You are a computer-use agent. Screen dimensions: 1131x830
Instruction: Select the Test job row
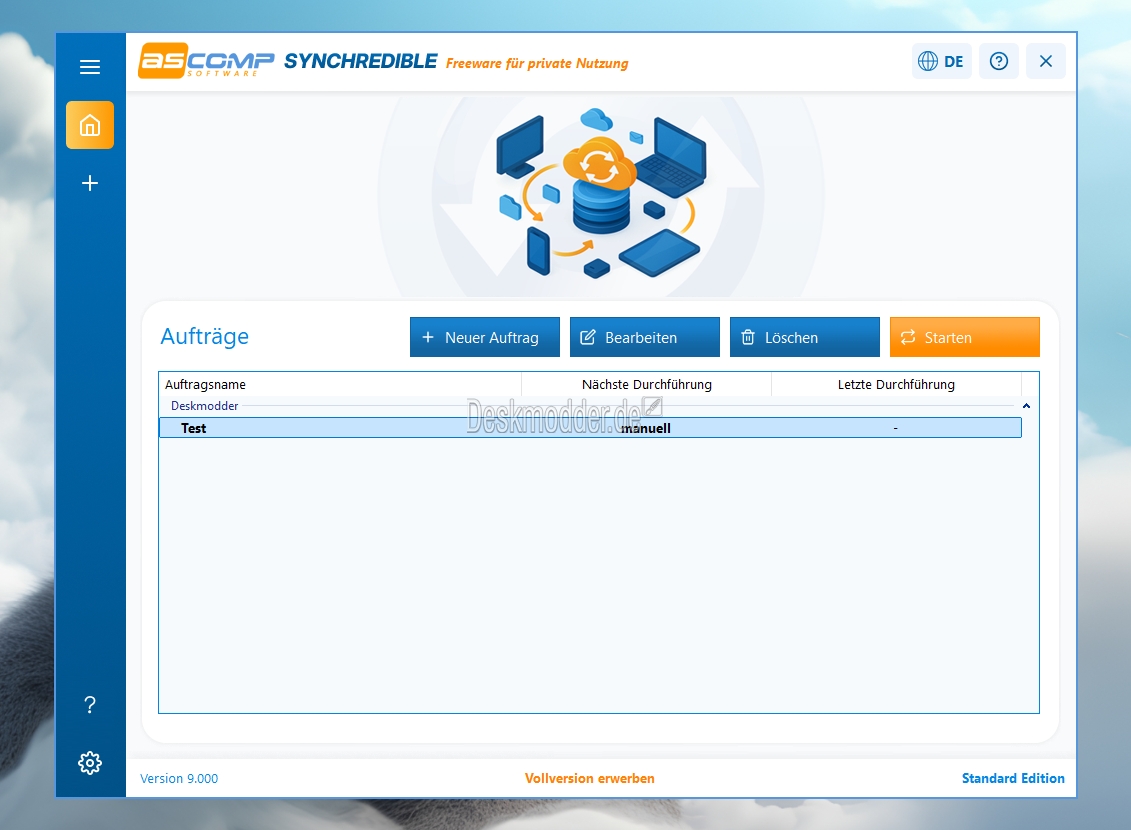(x=590, y=428)
